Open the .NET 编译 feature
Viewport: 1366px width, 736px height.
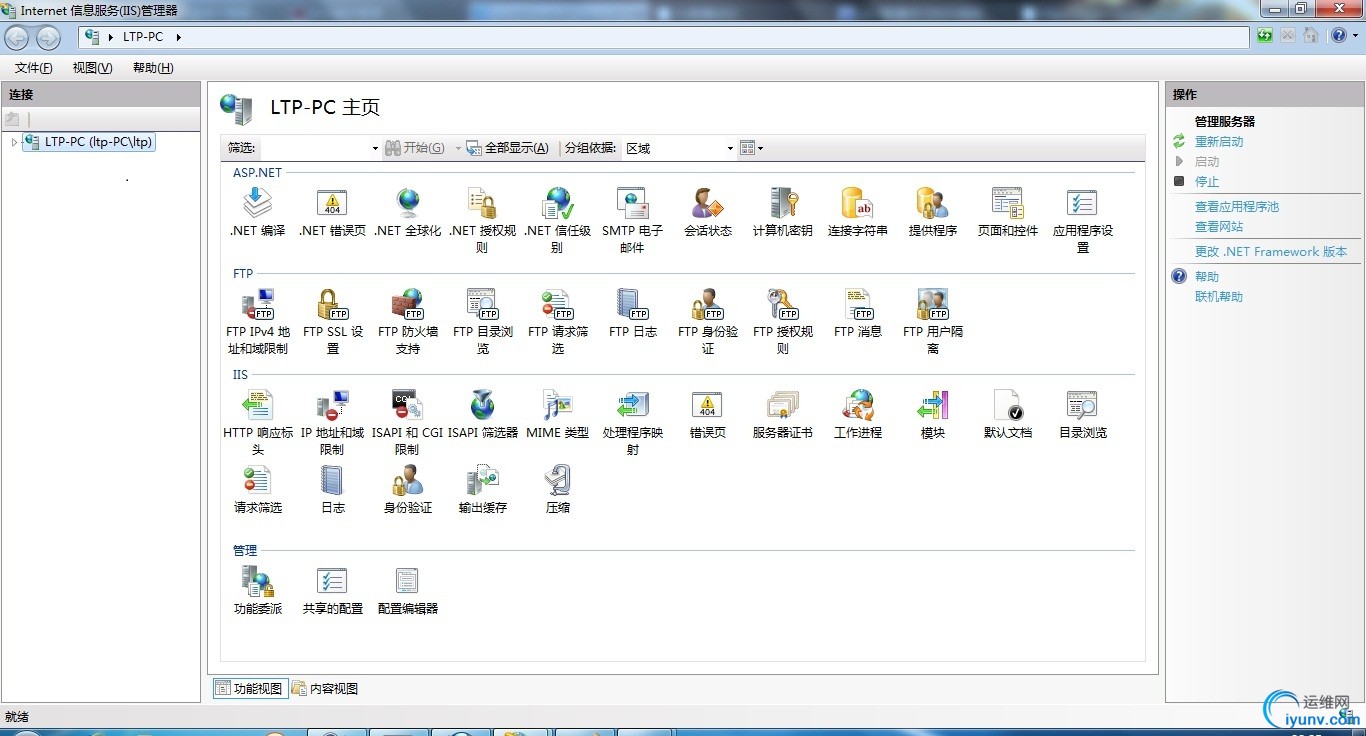(x=257, y=212)
